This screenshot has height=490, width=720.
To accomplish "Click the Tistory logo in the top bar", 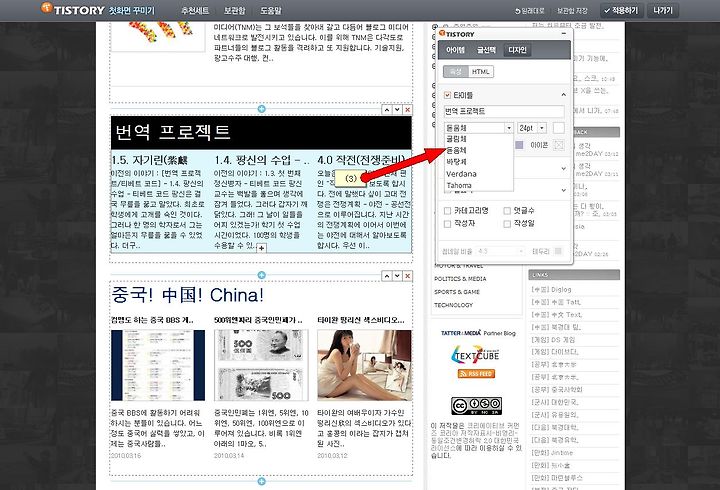I will pyautogui.click(x=73, y=9).
